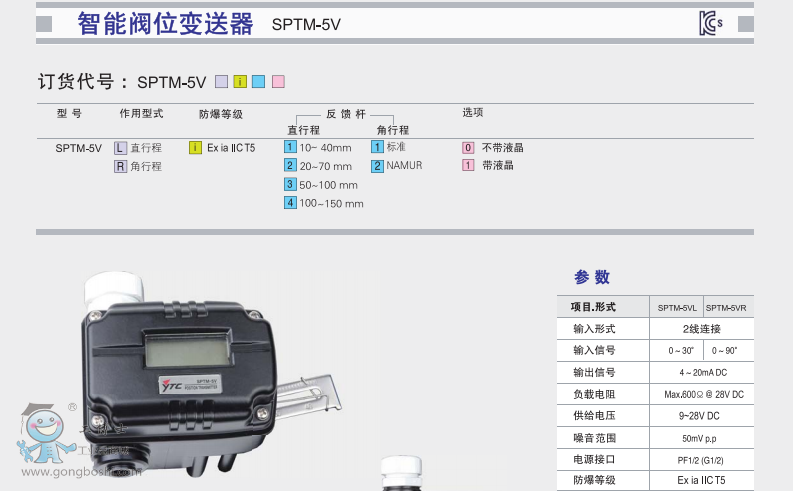
Task: Click the 噪音范围 row label
Action: 594,438
